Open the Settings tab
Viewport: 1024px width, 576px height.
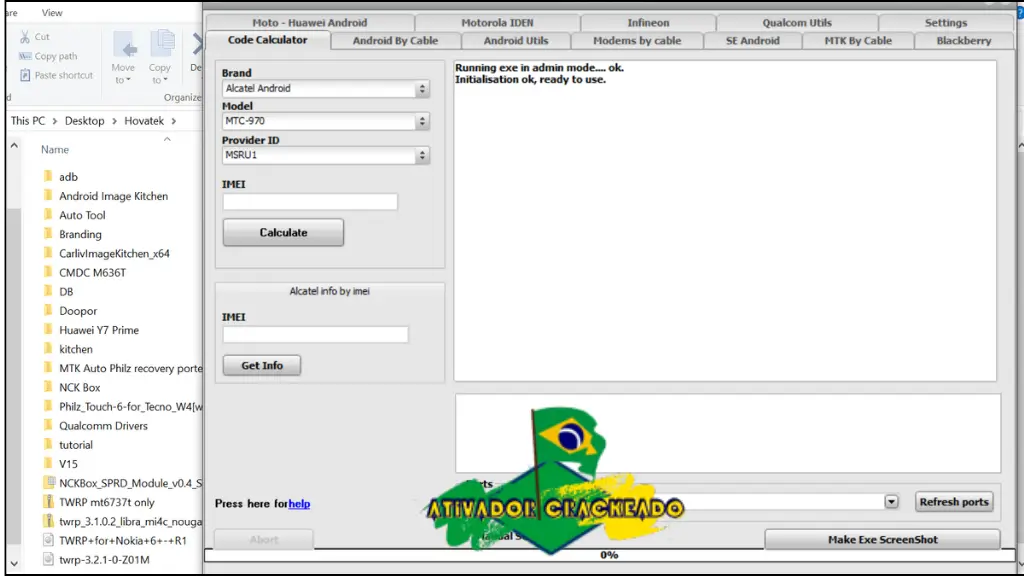click(946, 22)
